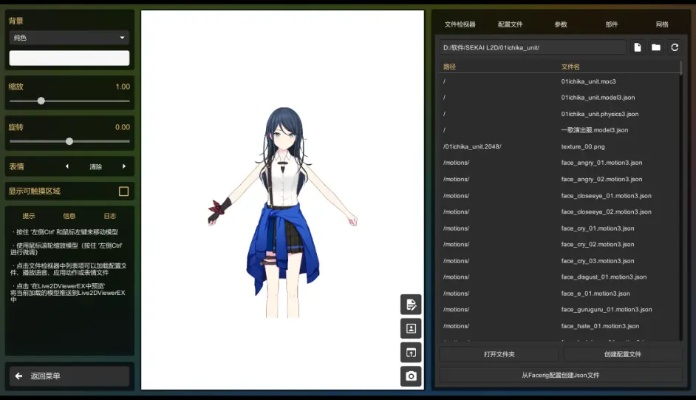Select face_cry_02.motion3.json
This screenshot has height=400, width=696.
click(597, 245)
